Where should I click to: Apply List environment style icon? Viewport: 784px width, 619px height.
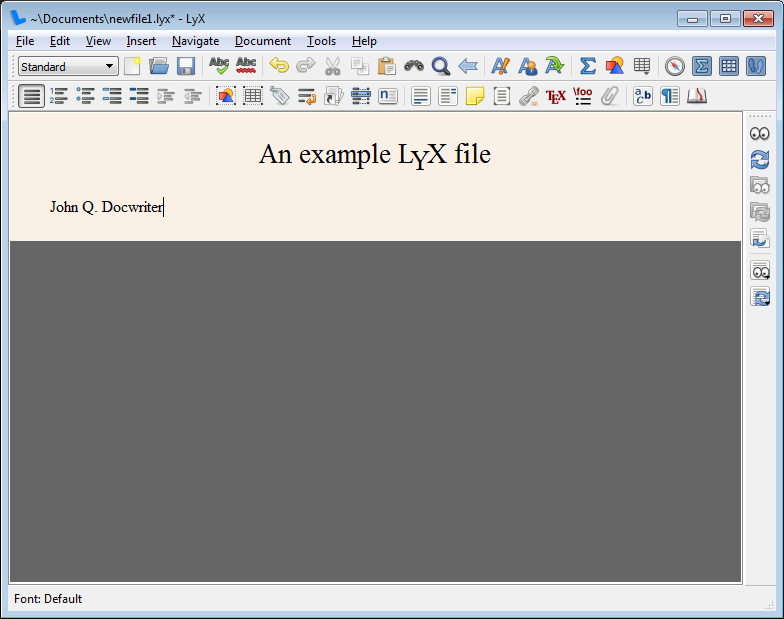(112, 96)
